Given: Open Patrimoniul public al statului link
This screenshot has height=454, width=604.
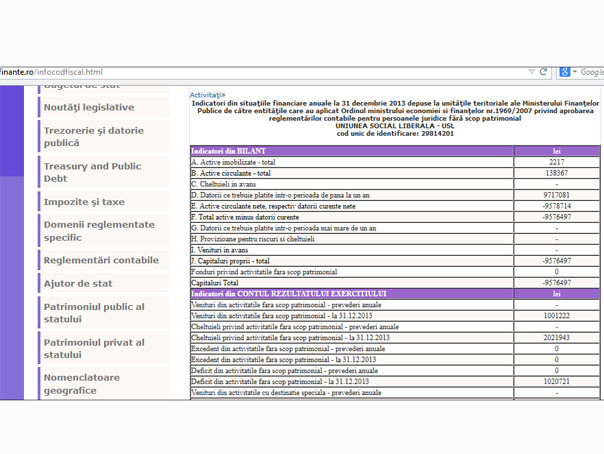Looking at the screenshot, I should (104, 313).
